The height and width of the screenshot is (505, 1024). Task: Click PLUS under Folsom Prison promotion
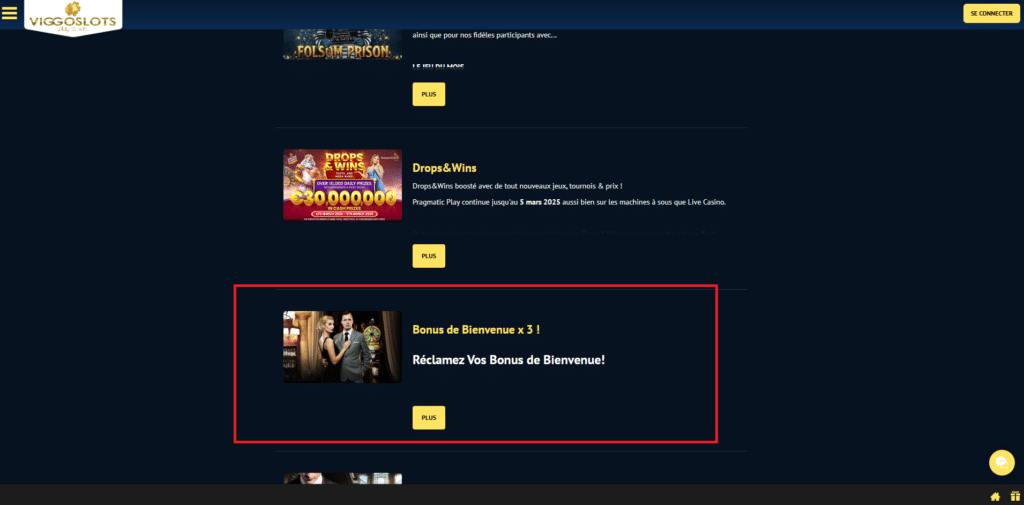(x=428, y=94)
